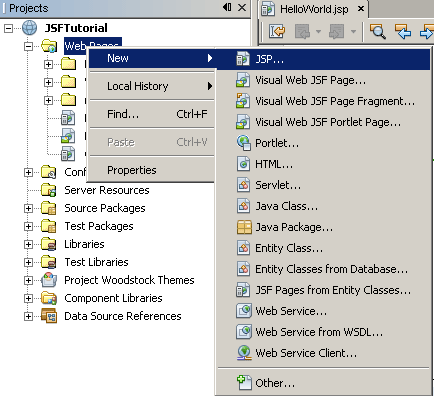Click the Other... plus file icon
434x396 pixels.
[244, 383]
